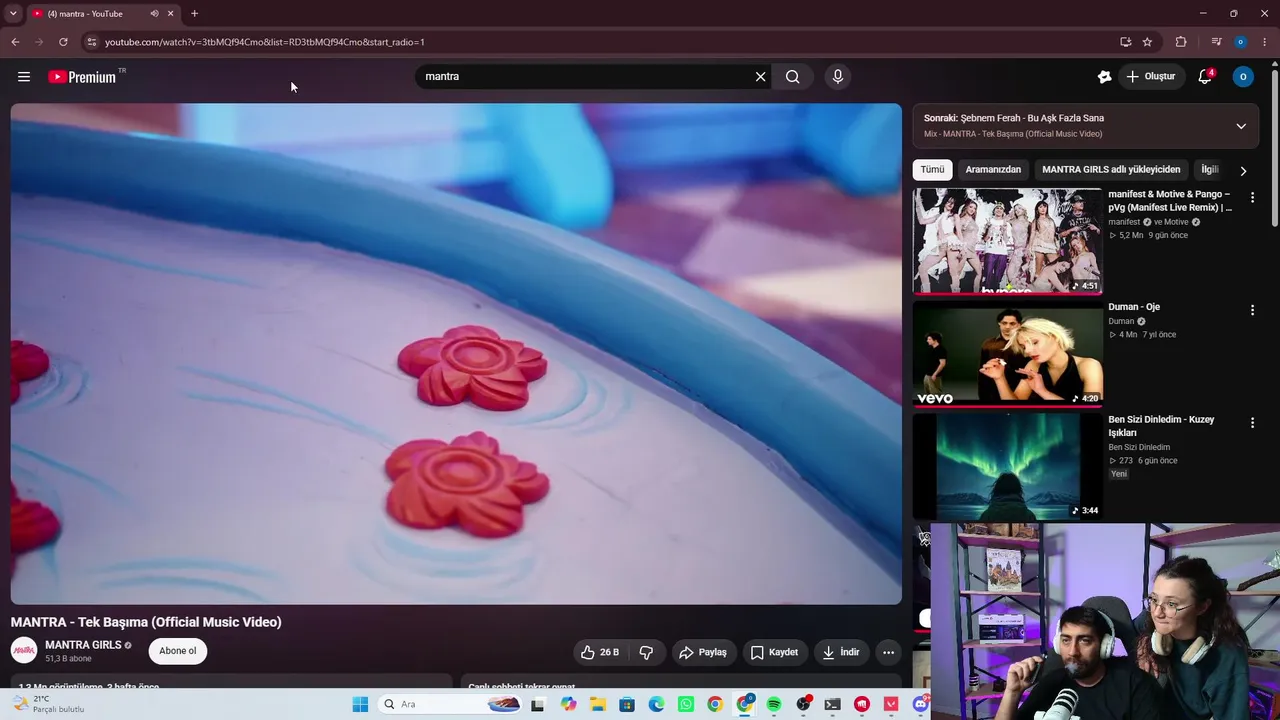
Task: Click the browser address bar URL
Action: point(265,42)
